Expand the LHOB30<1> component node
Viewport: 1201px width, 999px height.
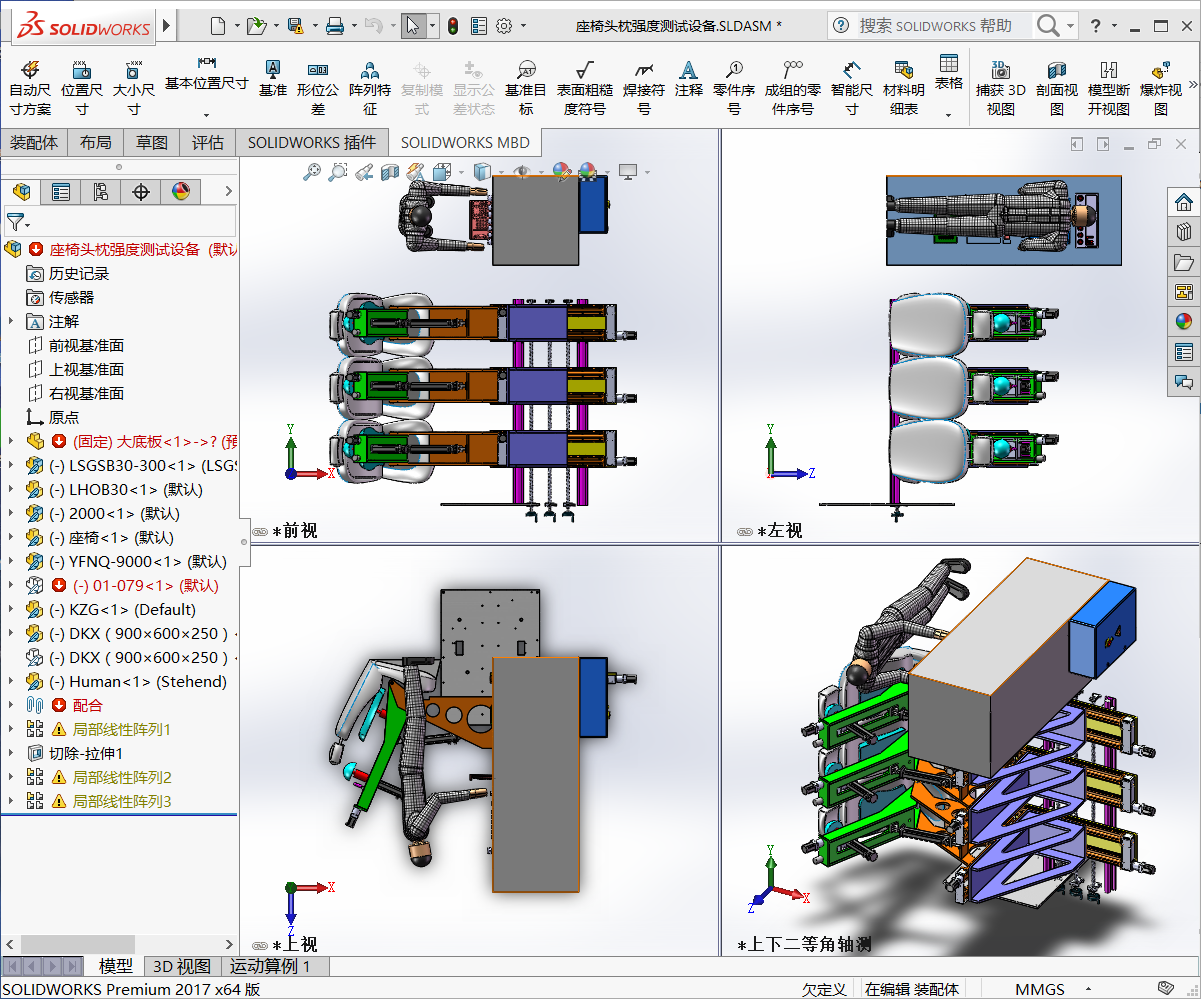(11, 489)
